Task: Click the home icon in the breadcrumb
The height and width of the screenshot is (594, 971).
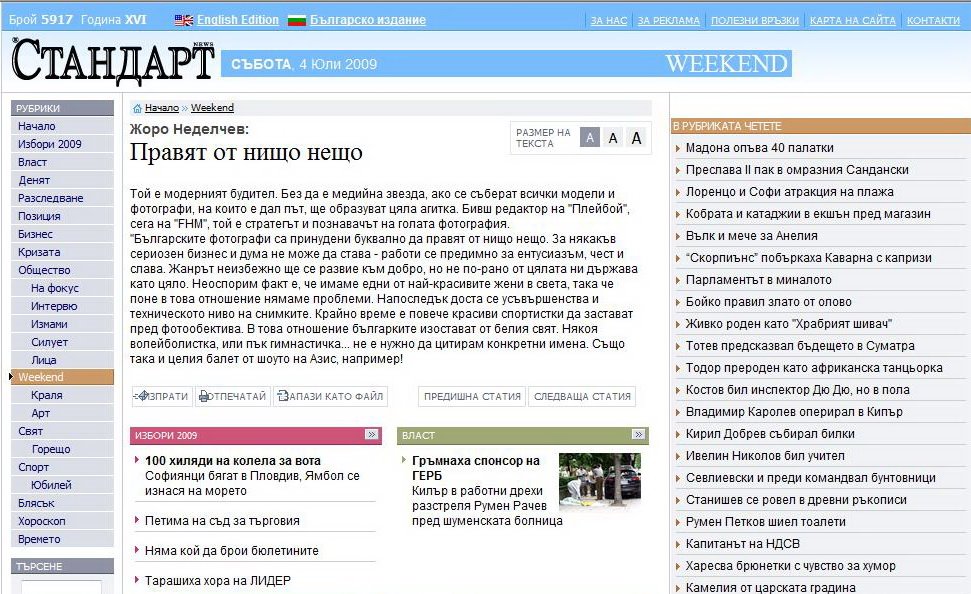Action: pos(137,108)
